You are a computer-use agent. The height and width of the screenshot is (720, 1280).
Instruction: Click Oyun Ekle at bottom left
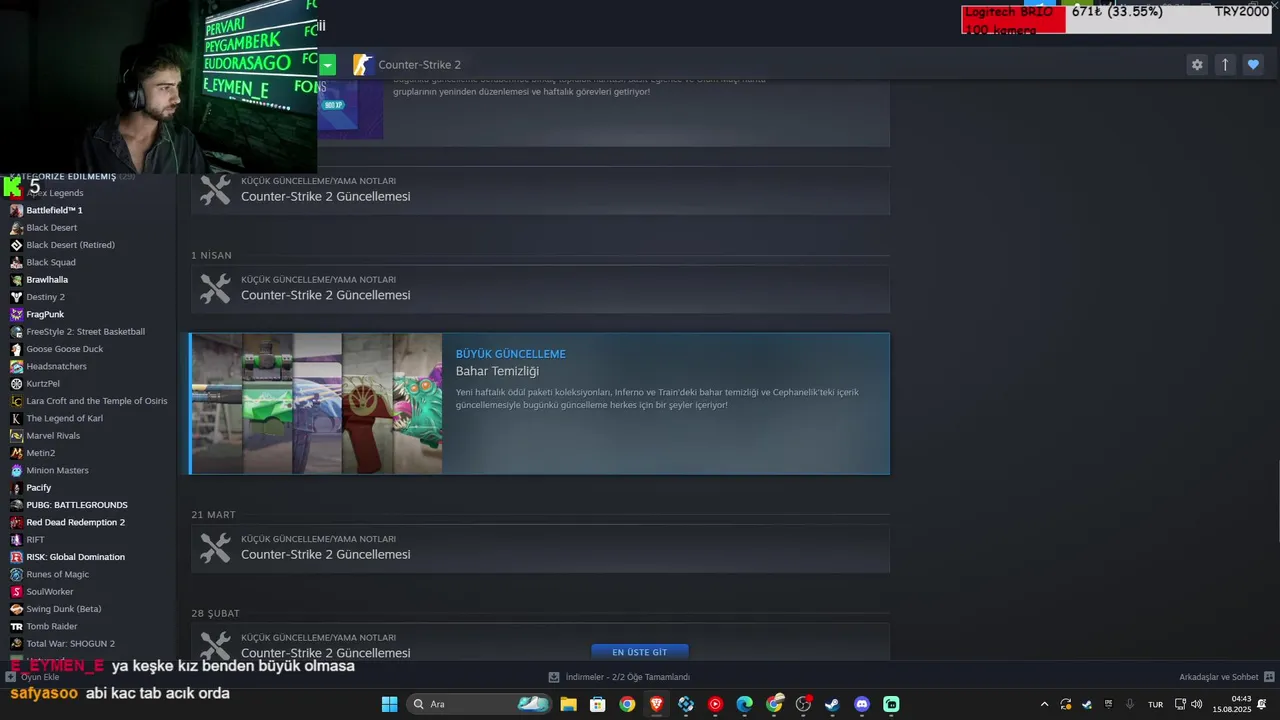click(32, 677)
